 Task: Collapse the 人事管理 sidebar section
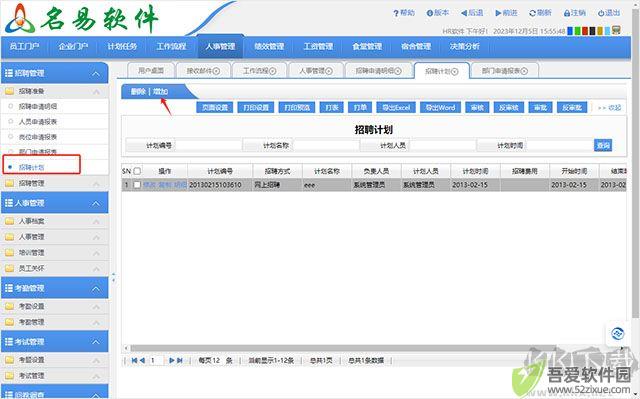96,203
